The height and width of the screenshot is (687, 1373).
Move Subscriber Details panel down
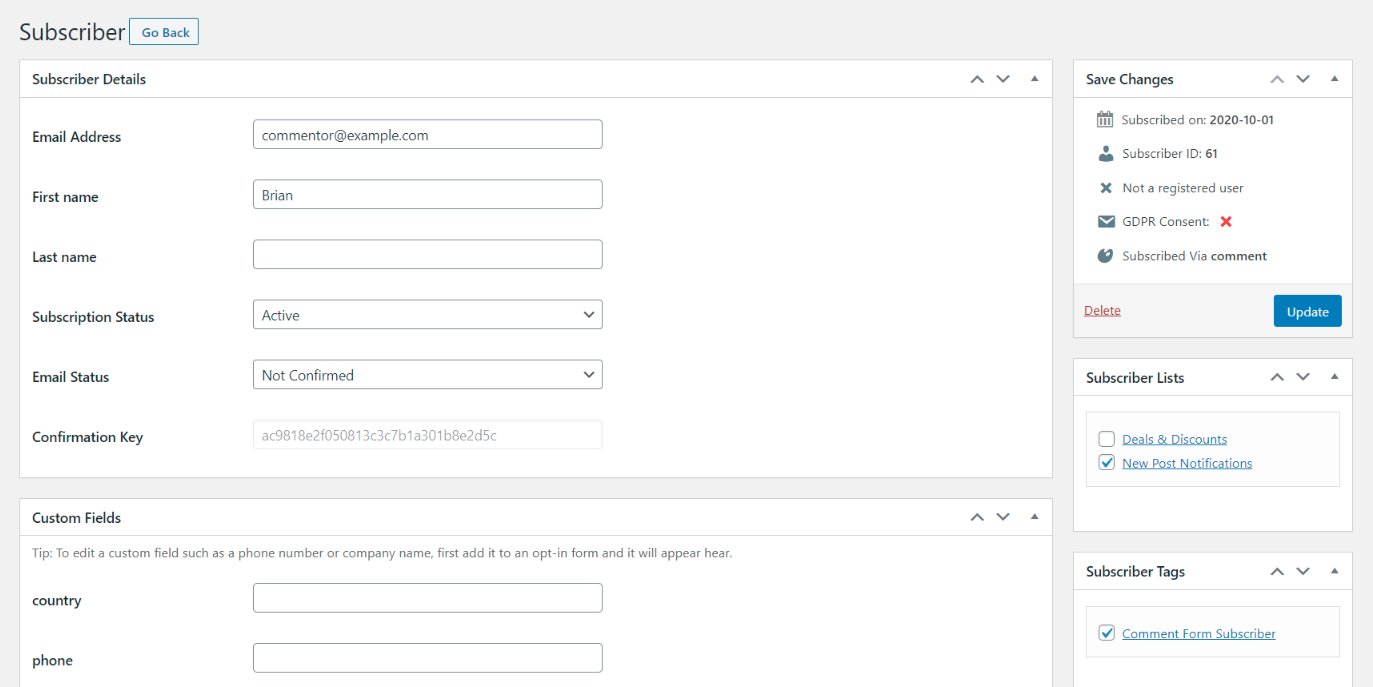1003,79
